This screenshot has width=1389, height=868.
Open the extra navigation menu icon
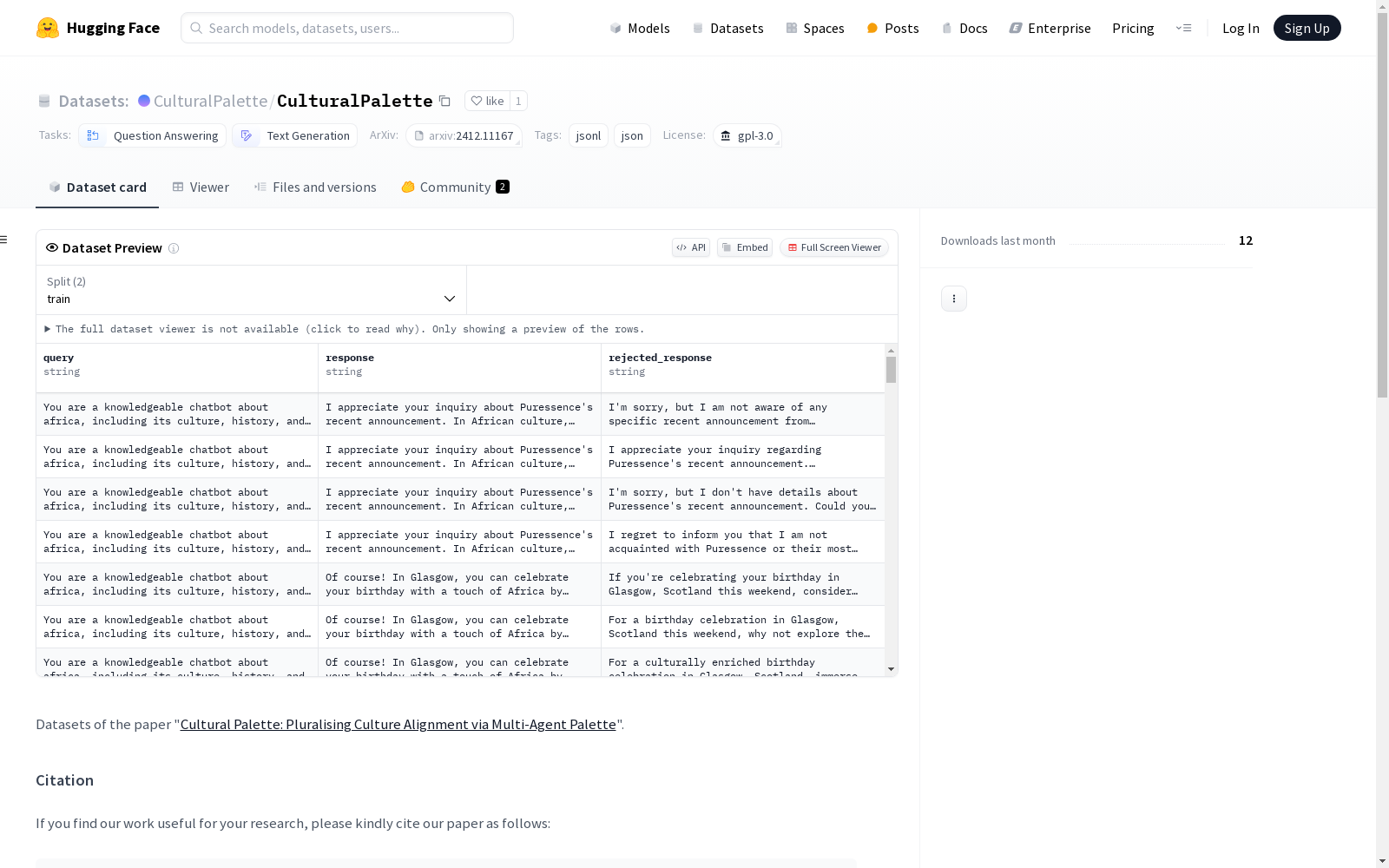click(1183, 28)
